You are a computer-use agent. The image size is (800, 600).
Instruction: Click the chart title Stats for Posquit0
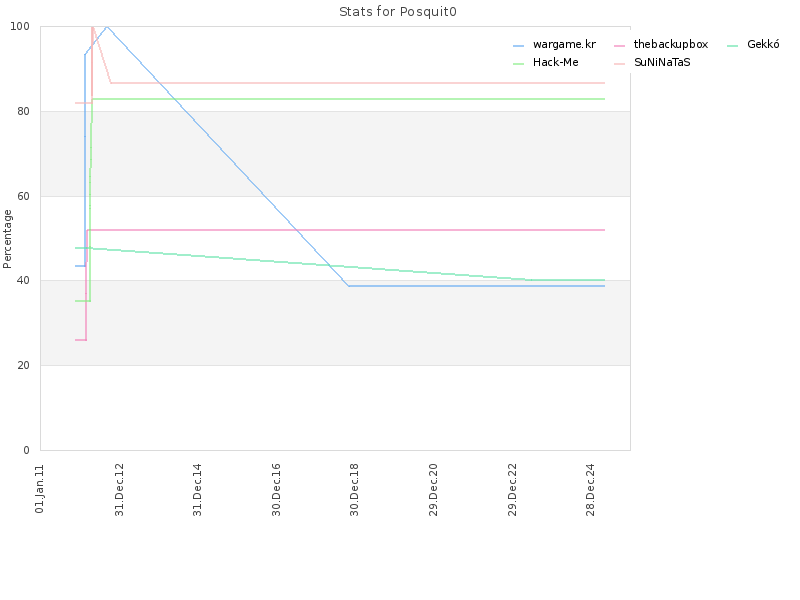pos(397,12)
